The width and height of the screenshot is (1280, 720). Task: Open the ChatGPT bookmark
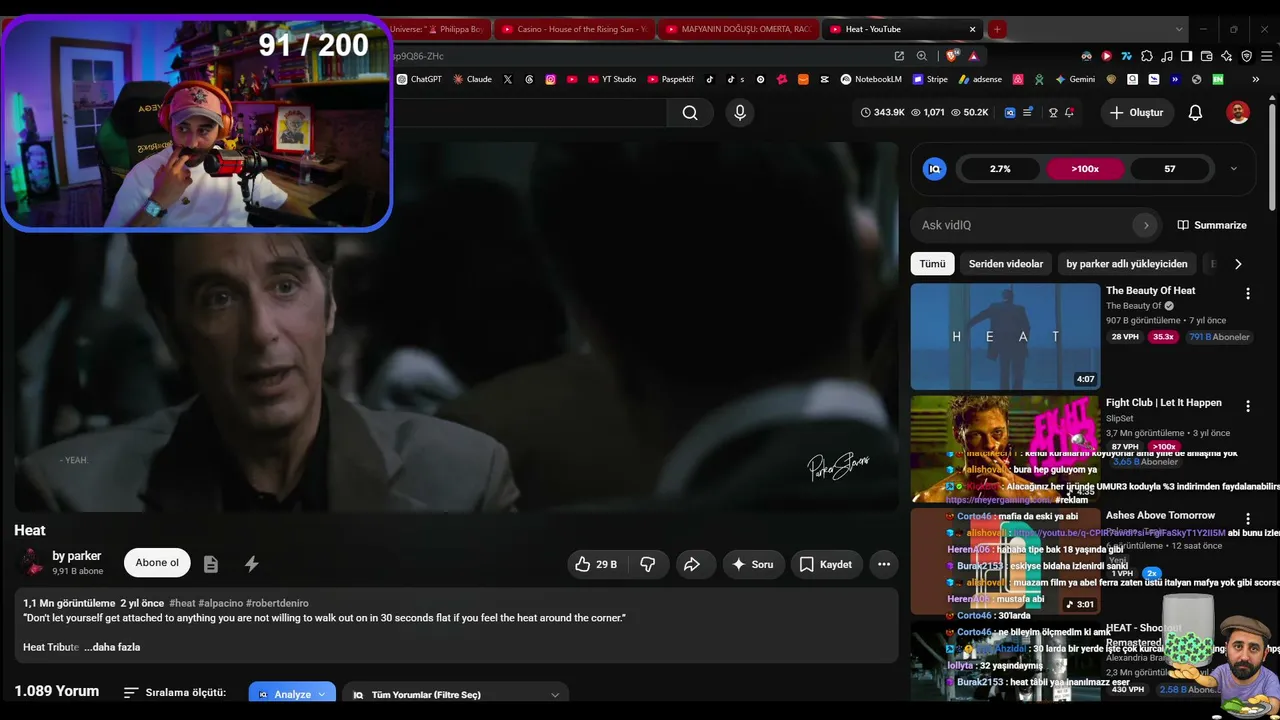click(419, 79)
